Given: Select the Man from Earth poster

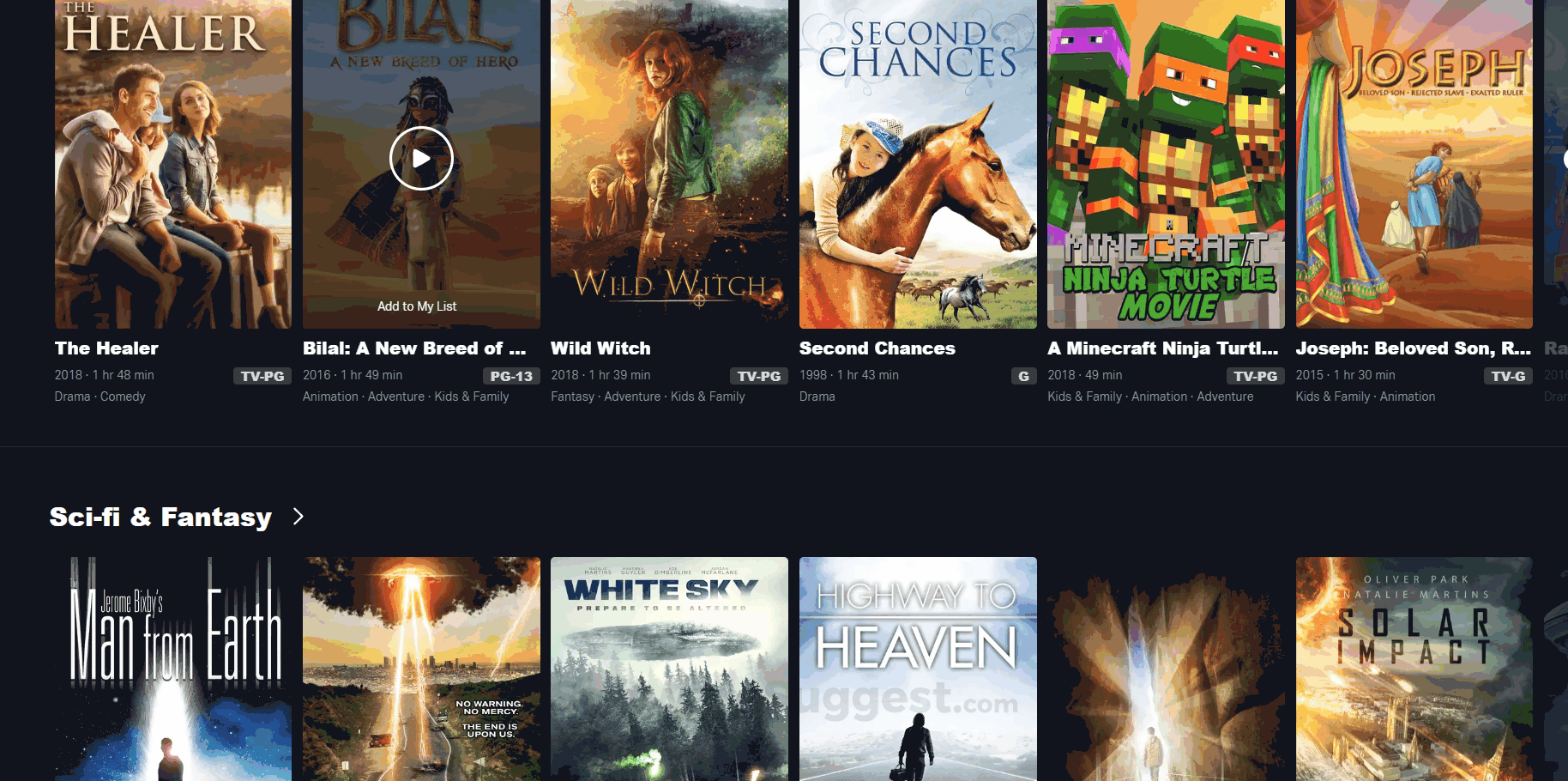Looking at the screenshot, I should 172,669.
